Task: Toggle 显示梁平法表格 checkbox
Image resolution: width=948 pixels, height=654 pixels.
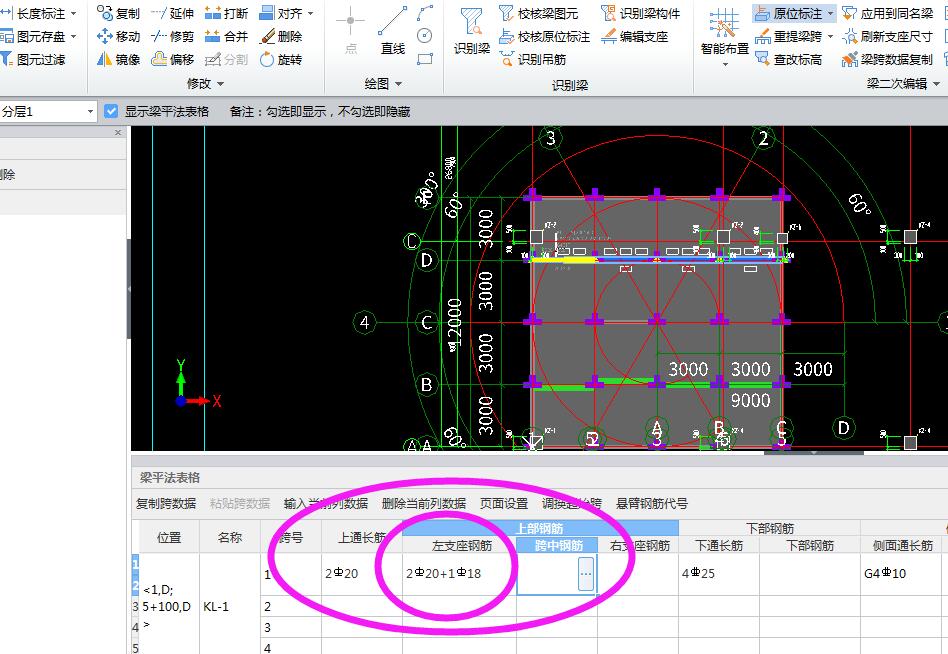Action: pyautogui.click(x=111, y=111)
